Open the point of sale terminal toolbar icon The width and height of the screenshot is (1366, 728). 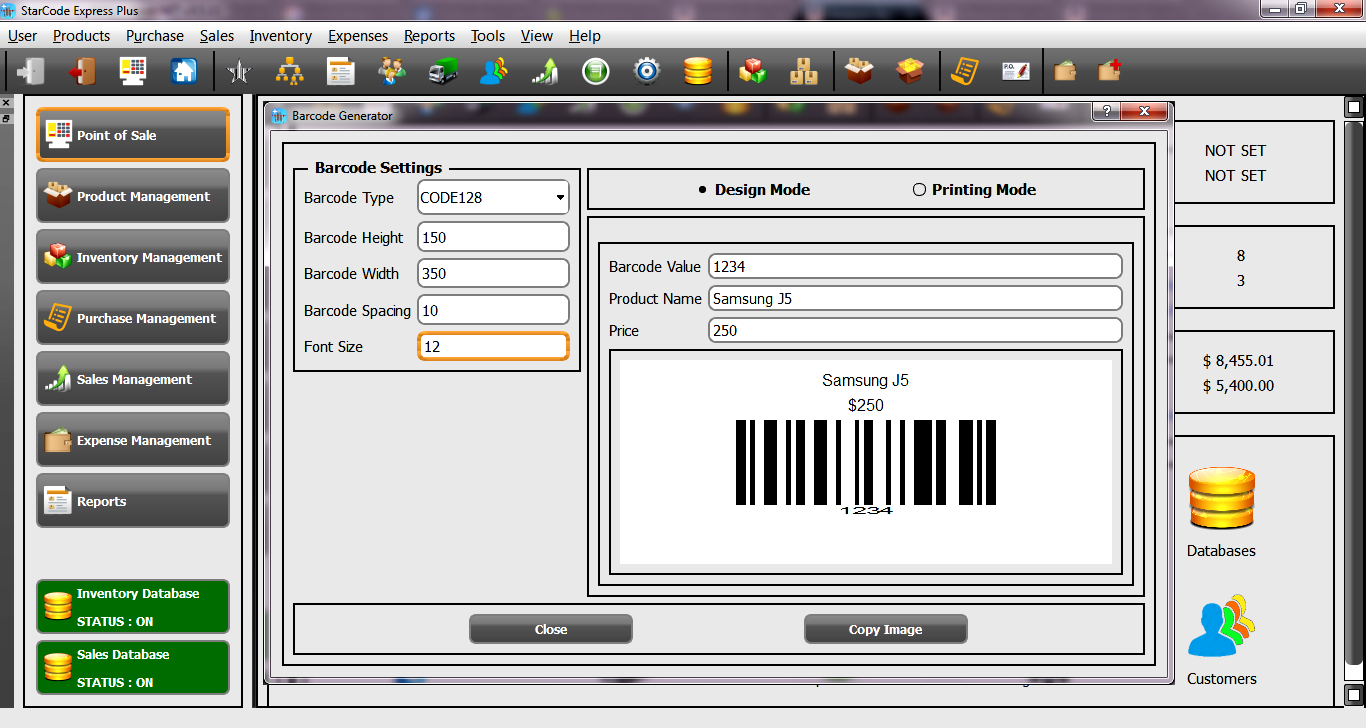(x=132, y=71)
